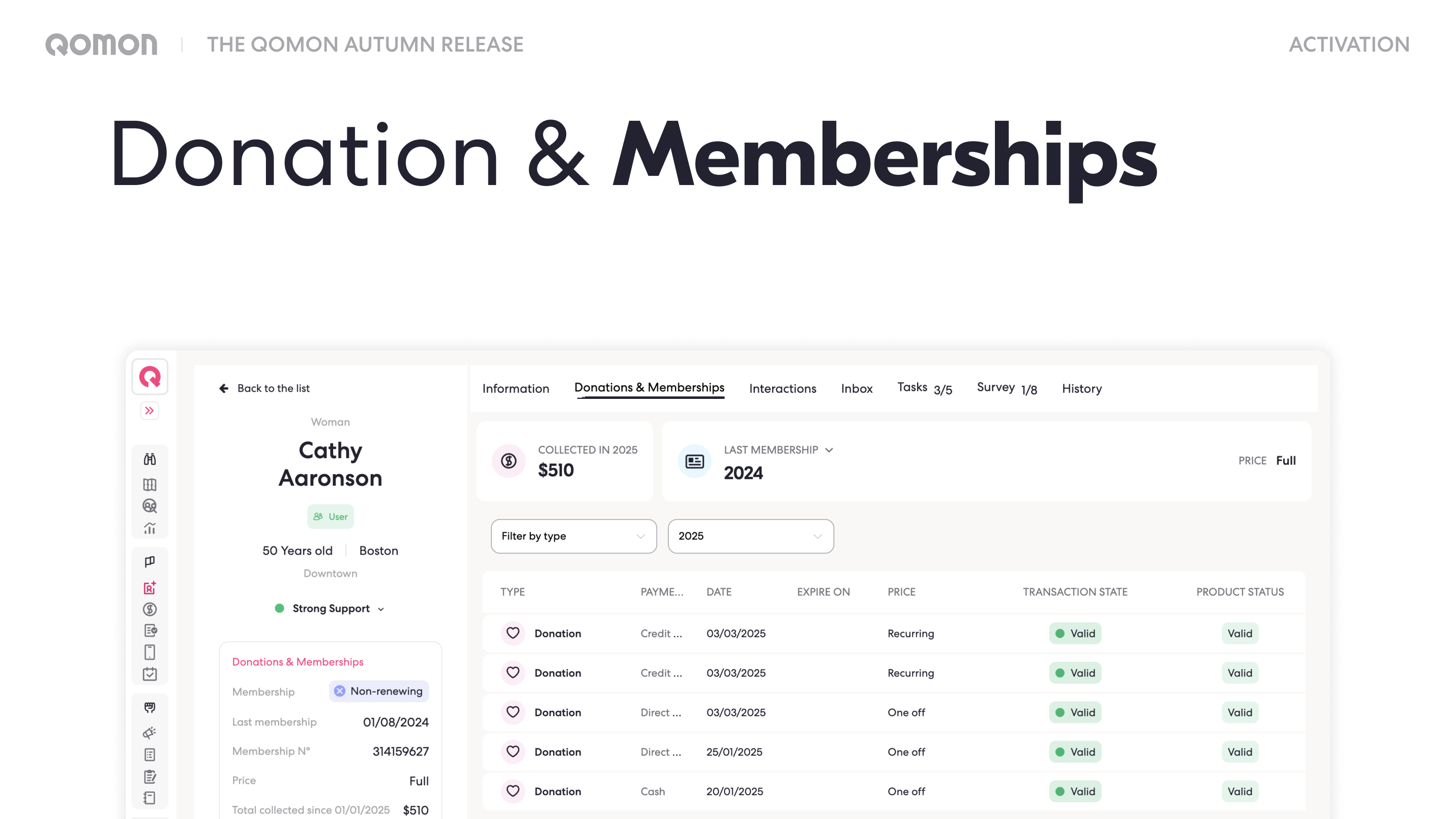
Task: Open the megaphone sidebar icon
Action: (x=150, y=733)
